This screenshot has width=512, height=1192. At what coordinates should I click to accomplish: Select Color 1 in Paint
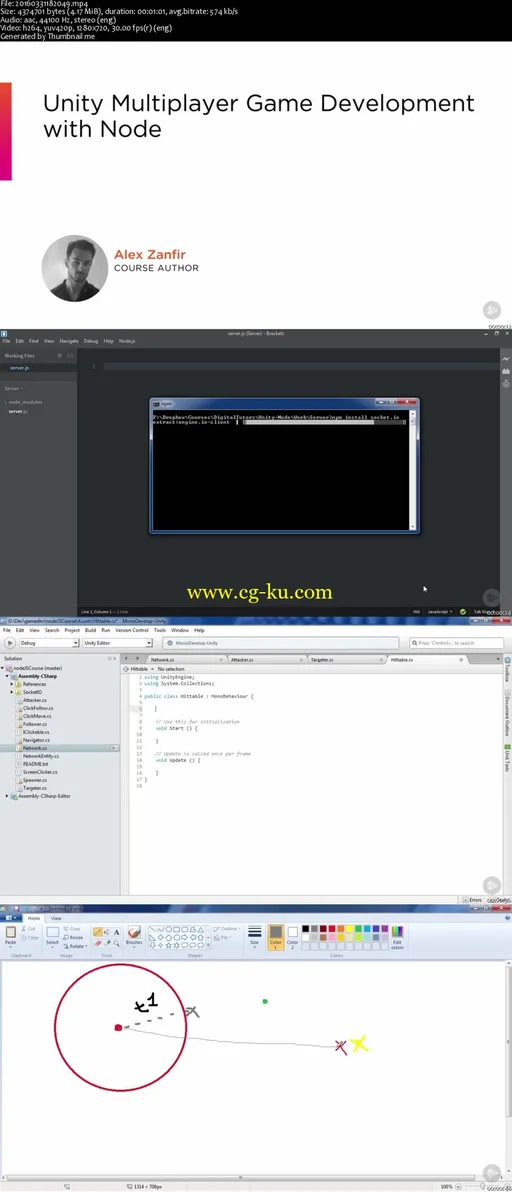276,937
